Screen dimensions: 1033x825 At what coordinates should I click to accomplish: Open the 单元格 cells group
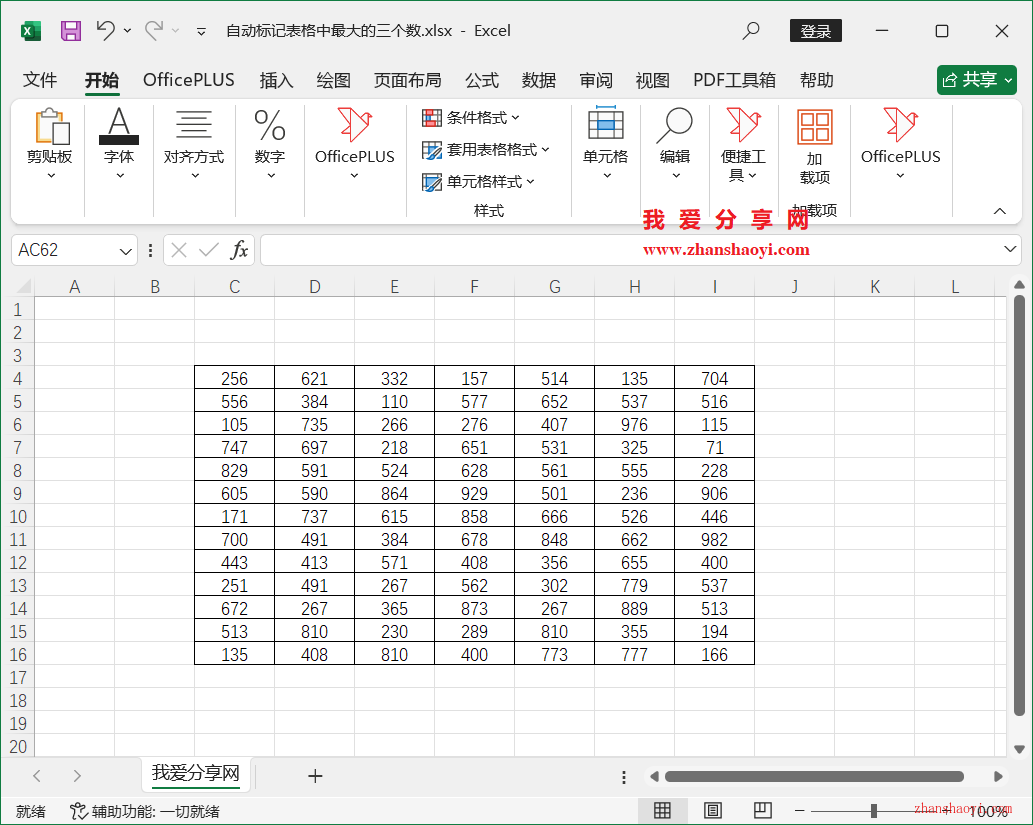point(606,144)
